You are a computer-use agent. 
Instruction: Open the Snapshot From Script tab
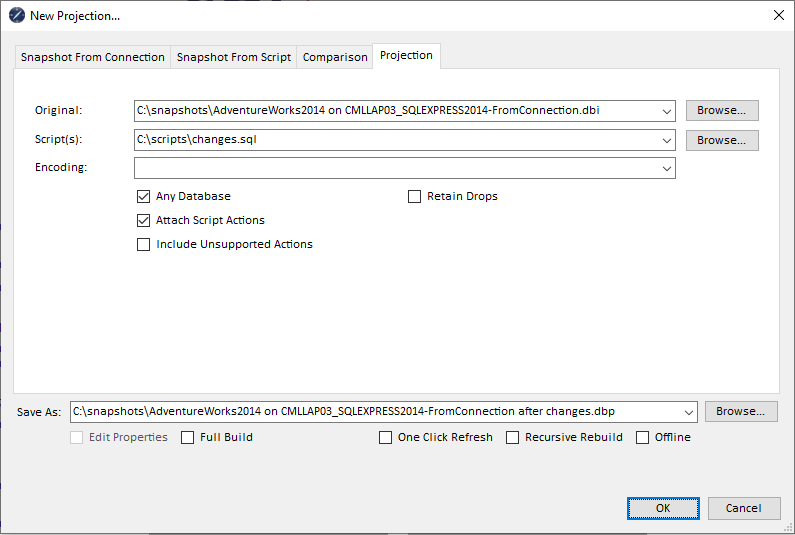pyautogui.click(x=234, y=57)
